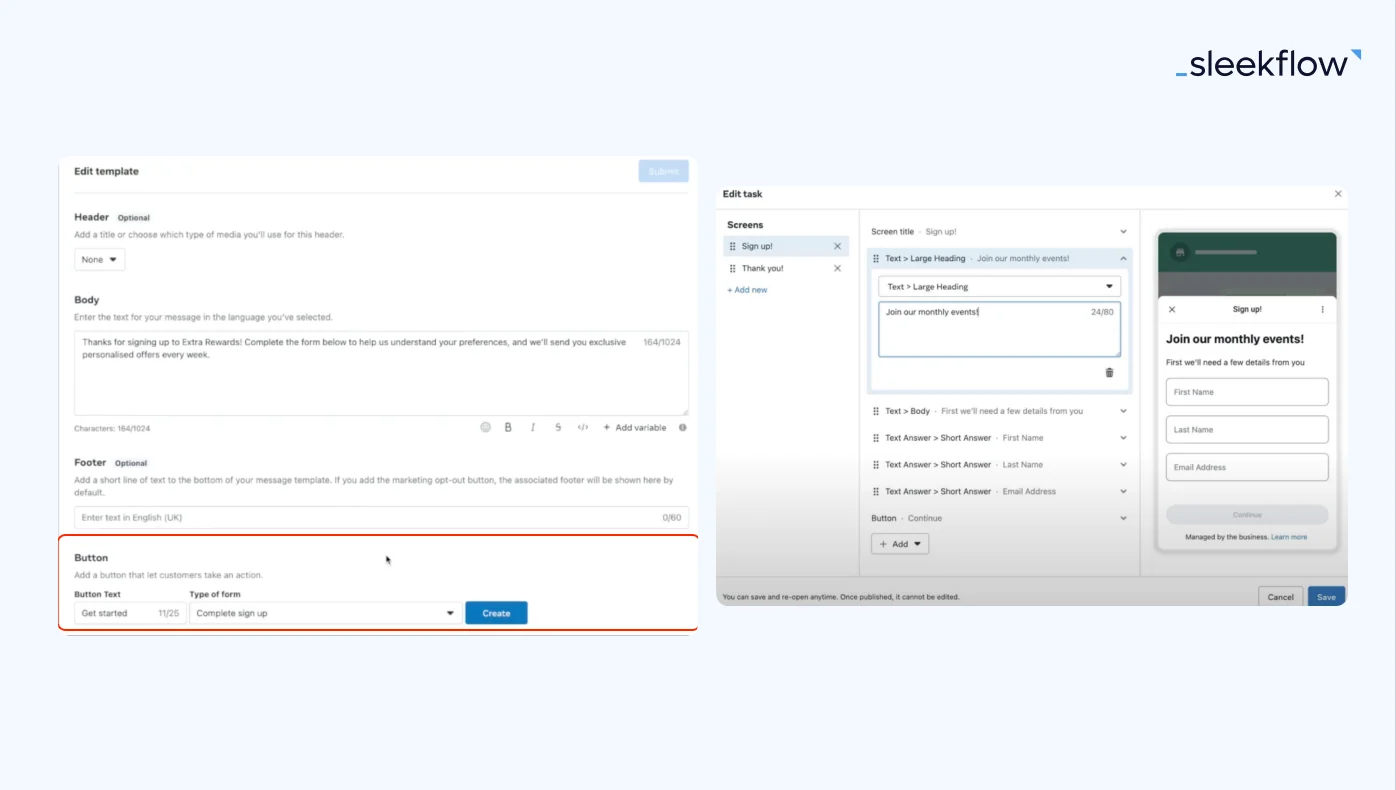The image size is (1396, 790).
Task: Click the SleekFlow logo
Action: point(1268,64)
